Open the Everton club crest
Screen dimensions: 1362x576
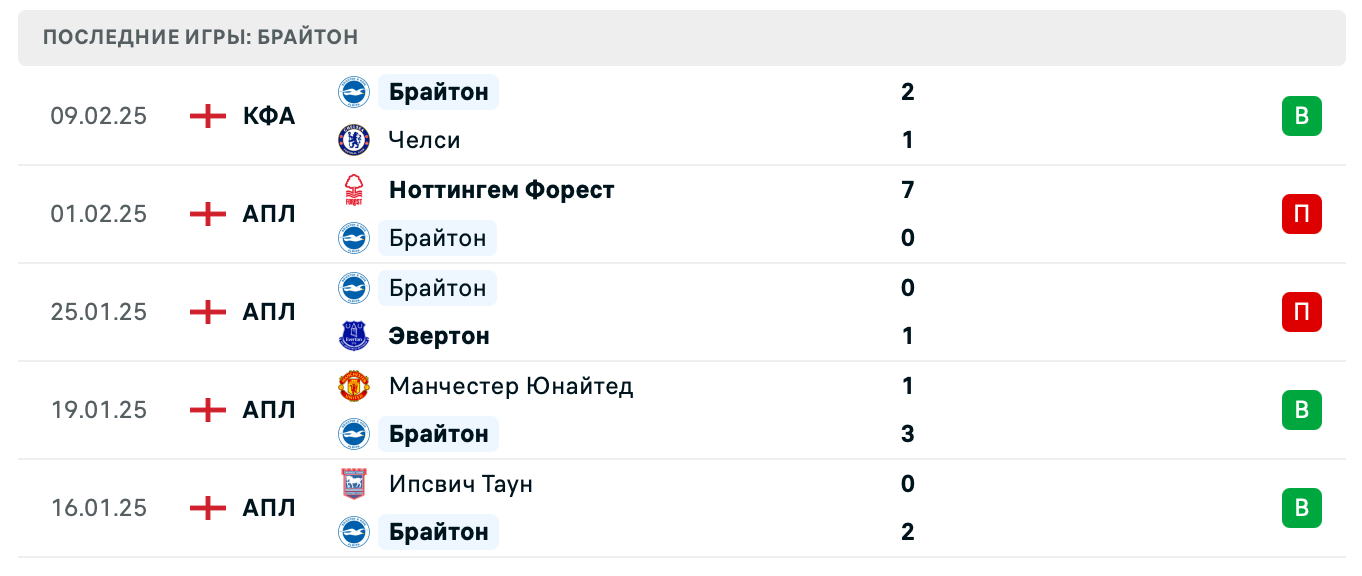click(353, 336)
